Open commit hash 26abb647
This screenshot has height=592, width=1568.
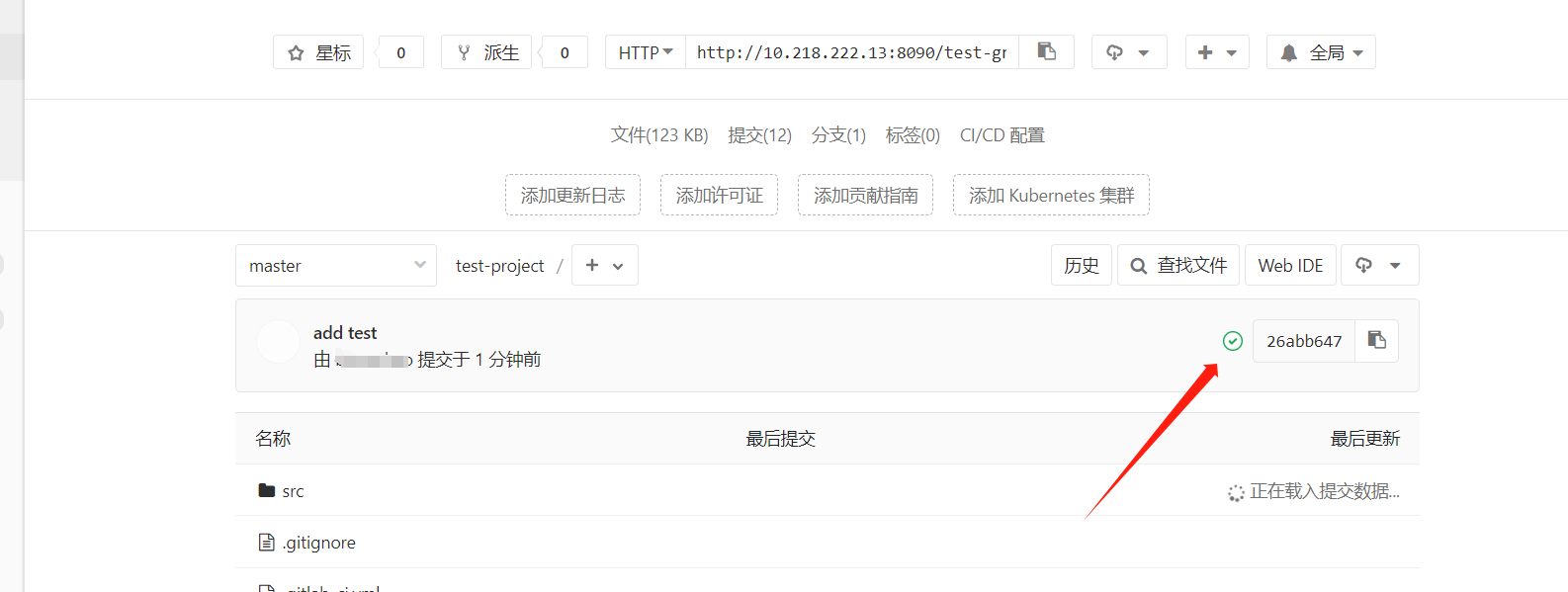tap(1304, 341)
